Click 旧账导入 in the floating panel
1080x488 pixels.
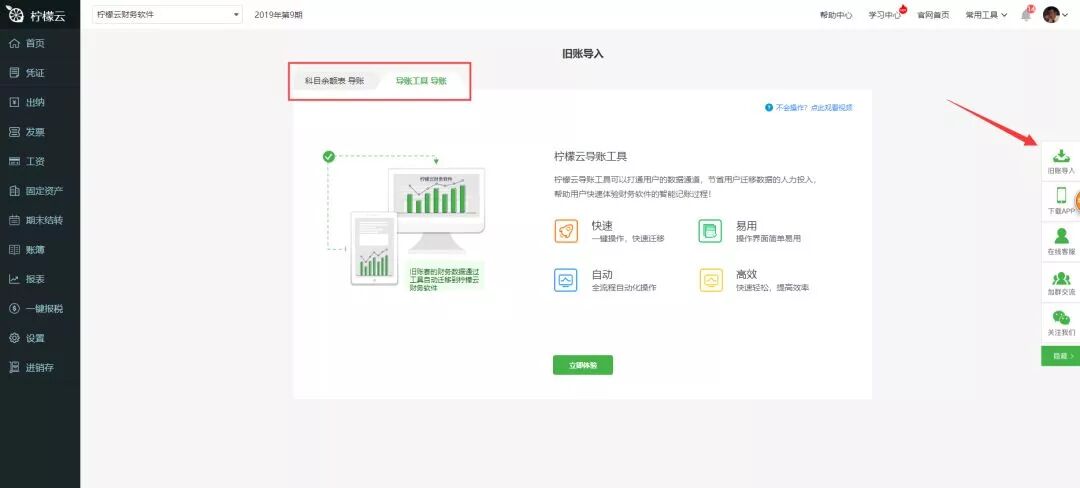(x=1061, y=161)
